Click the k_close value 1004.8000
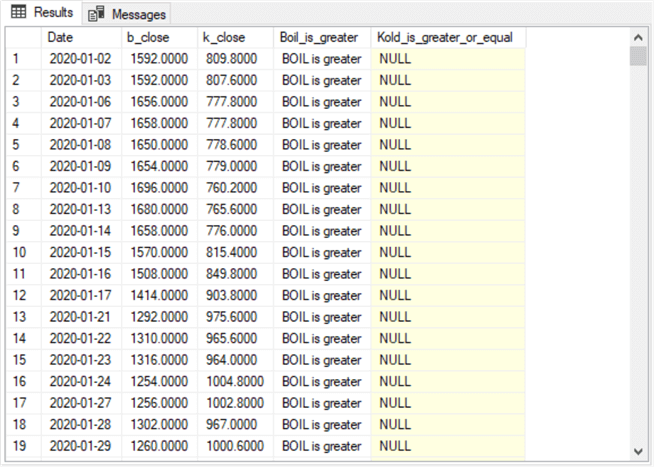Image resolution: width=654 pixels, height=467 pixels. pyautogui.click(x=235, y=382)
